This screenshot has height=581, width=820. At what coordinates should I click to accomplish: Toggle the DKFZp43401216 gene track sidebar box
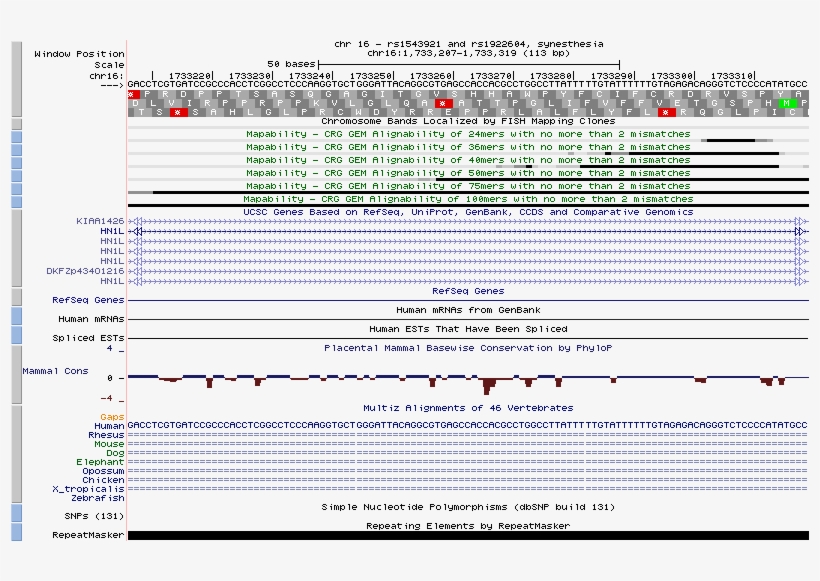[x=16, y=272]
